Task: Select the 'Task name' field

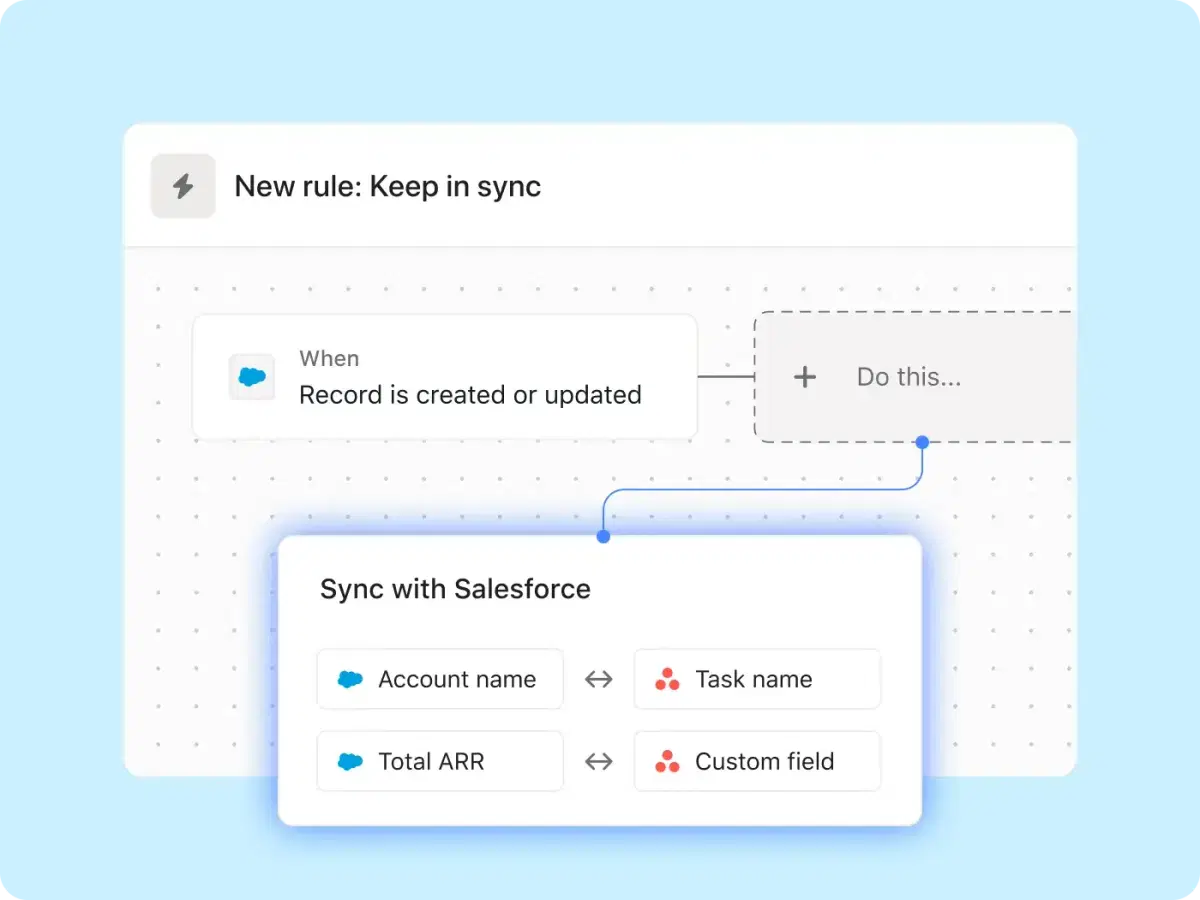Action: coord(757,679)
